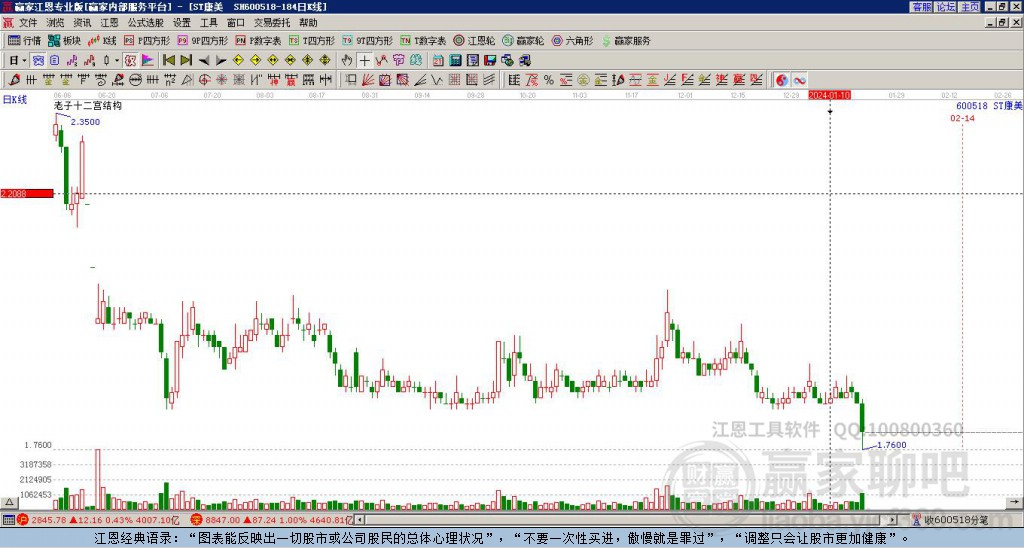Open the T数字表 tool

click(x=423, y=40)
